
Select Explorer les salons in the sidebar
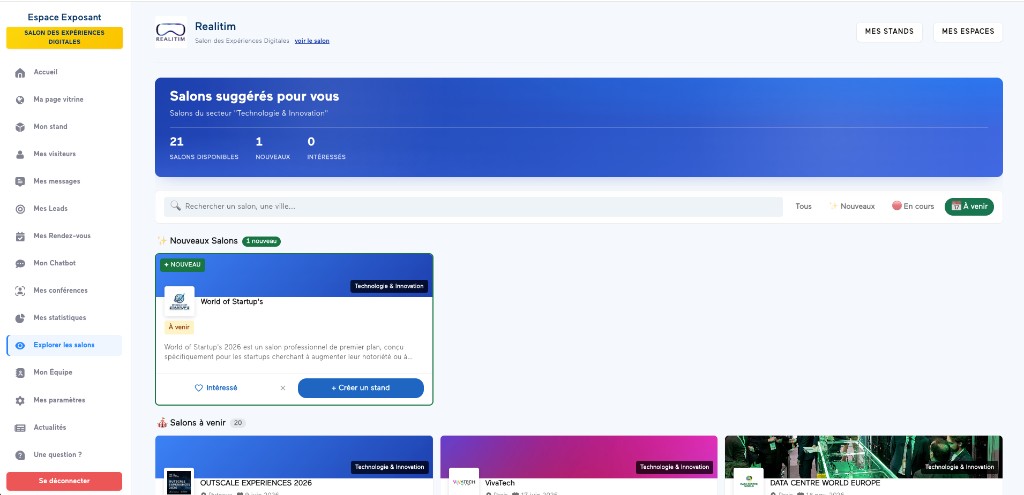pos(64,345)
